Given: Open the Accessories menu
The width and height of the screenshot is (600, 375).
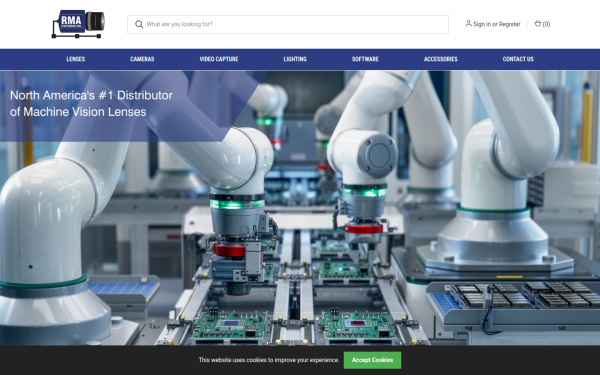Looking at the screenshot, I should [440, 59].
